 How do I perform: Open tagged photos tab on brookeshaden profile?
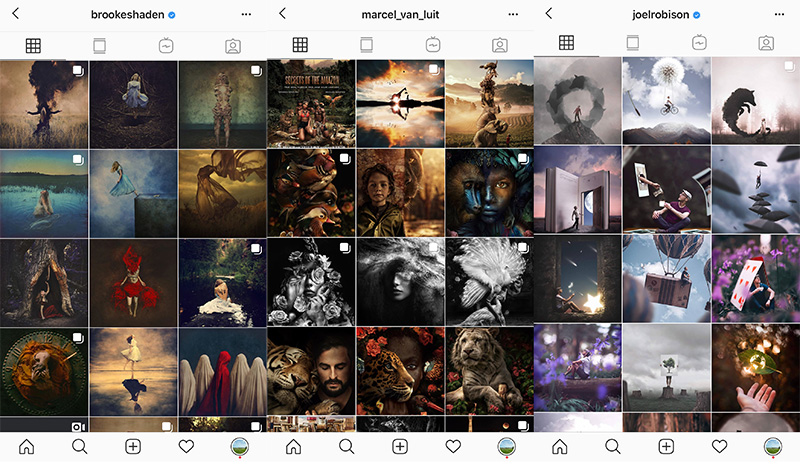[233, 46]
